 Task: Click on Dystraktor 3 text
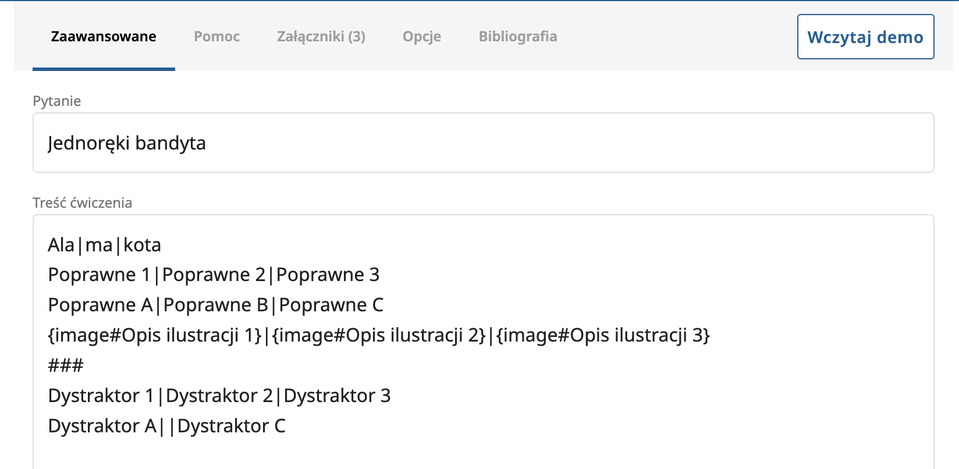point(337,395)
